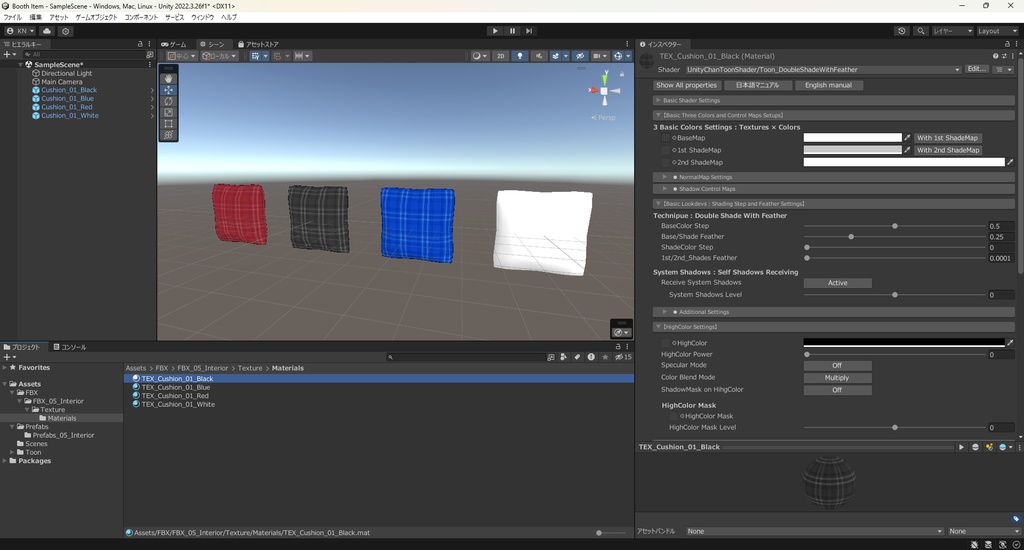The width and height of the screenshot is (1024, 550).
Task: Expand Shadow Control Maps section
Action: coord(833,189)
